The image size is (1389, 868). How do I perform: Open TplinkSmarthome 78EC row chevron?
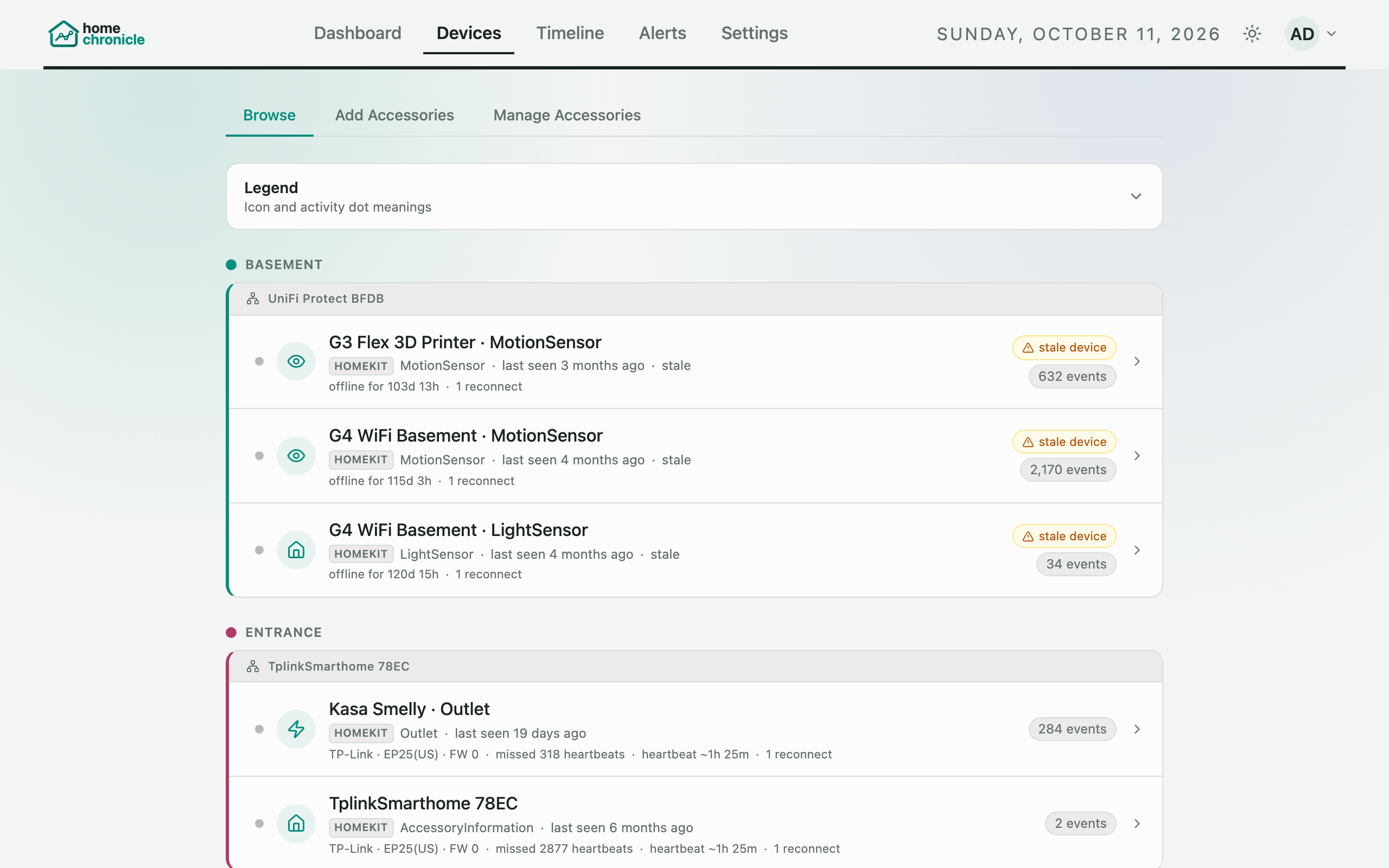click(x=1137, y=823)
